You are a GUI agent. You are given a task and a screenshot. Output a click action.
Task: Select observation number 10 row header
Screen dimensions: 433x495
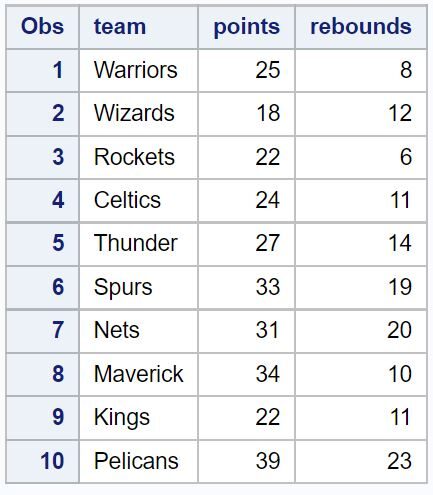[42, 461]
